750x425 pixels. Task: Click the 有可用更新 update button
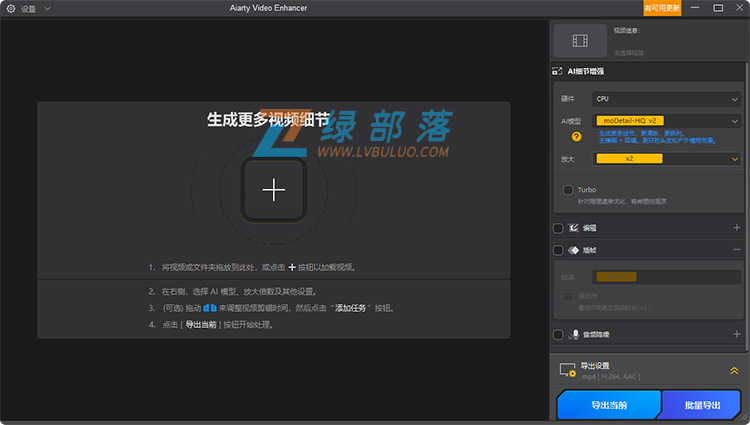[662, 8]
